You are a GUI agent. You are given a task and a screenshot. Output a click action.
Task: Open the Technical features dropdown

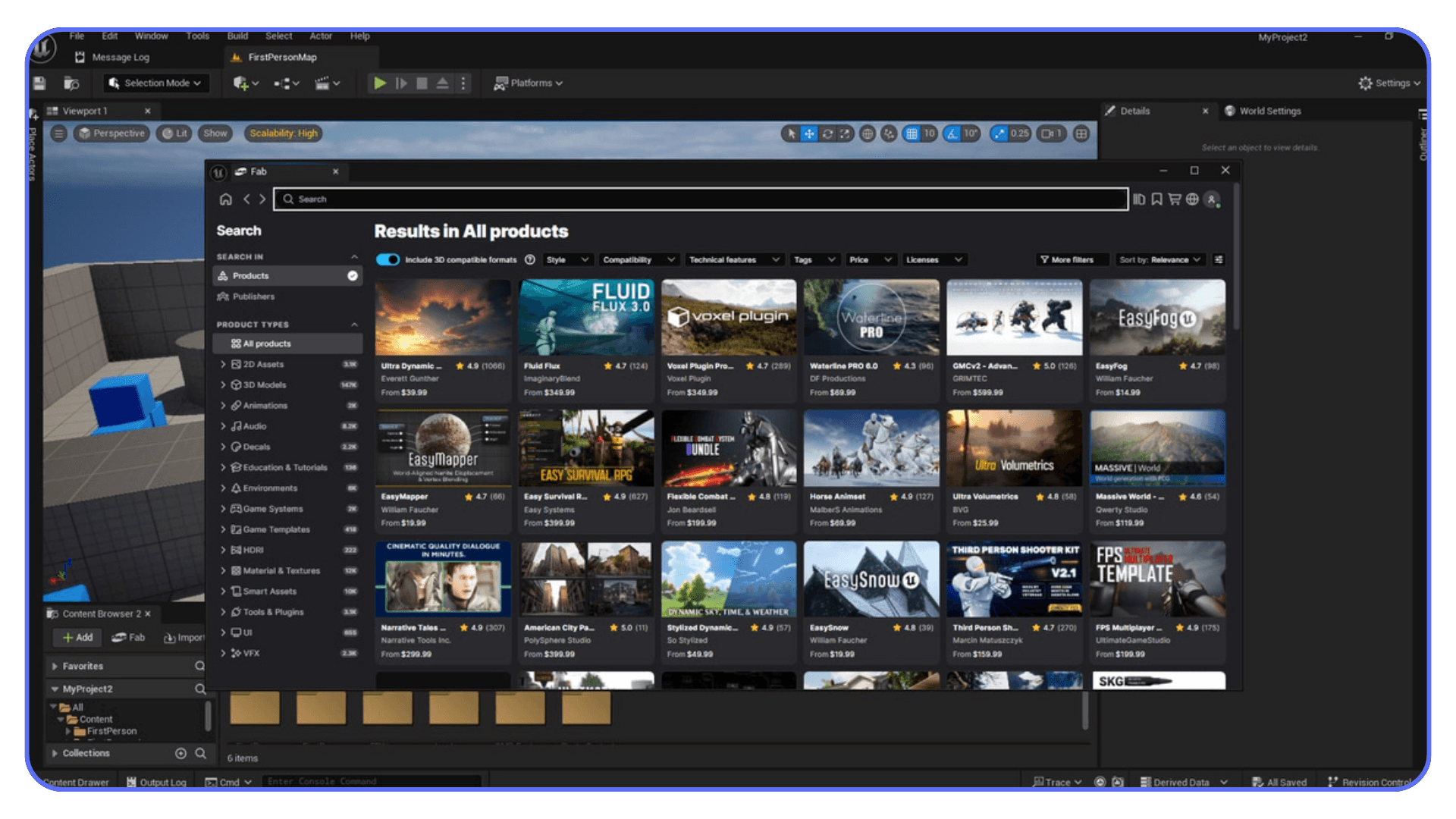pos(733,259)
